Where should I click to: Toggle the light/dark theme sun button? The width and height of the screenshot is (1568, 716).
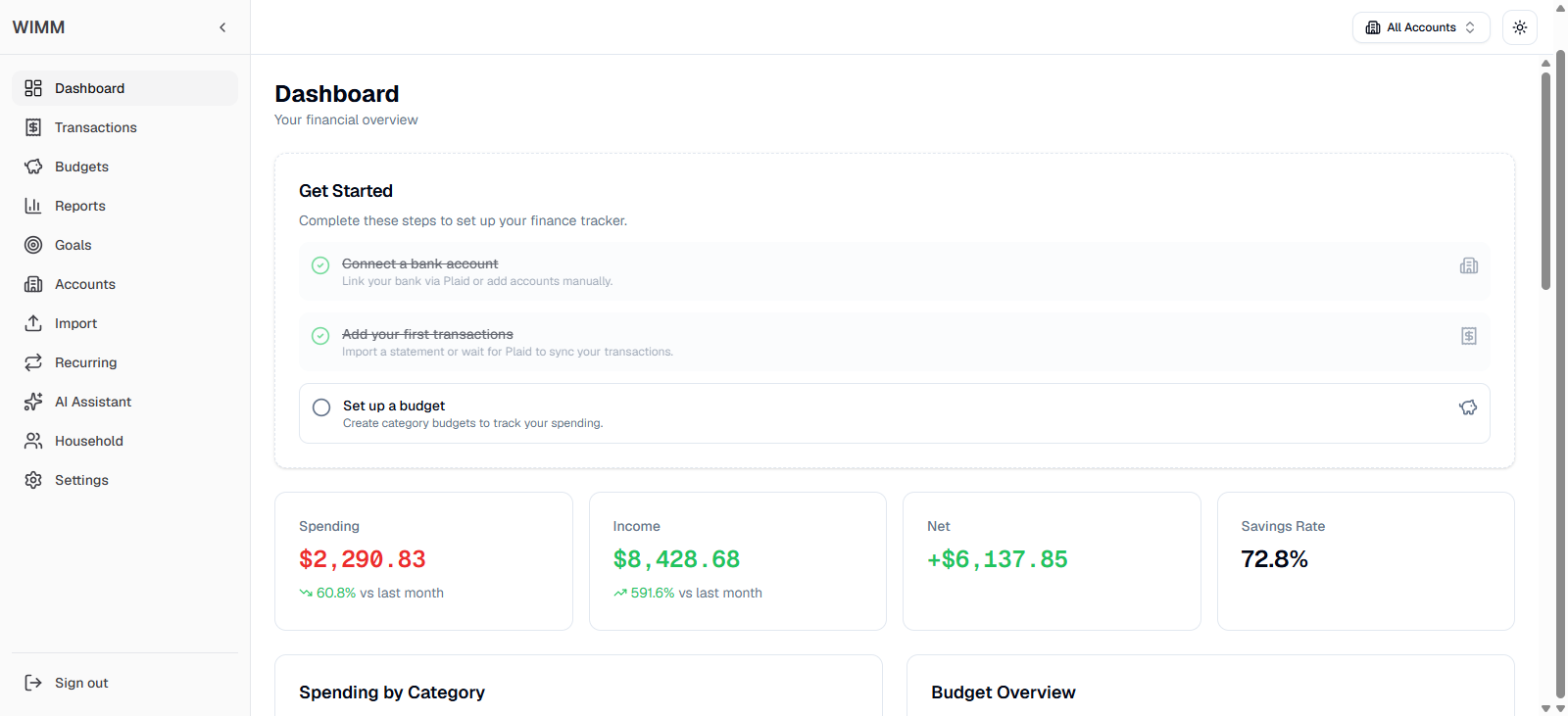pos(1520,27)
